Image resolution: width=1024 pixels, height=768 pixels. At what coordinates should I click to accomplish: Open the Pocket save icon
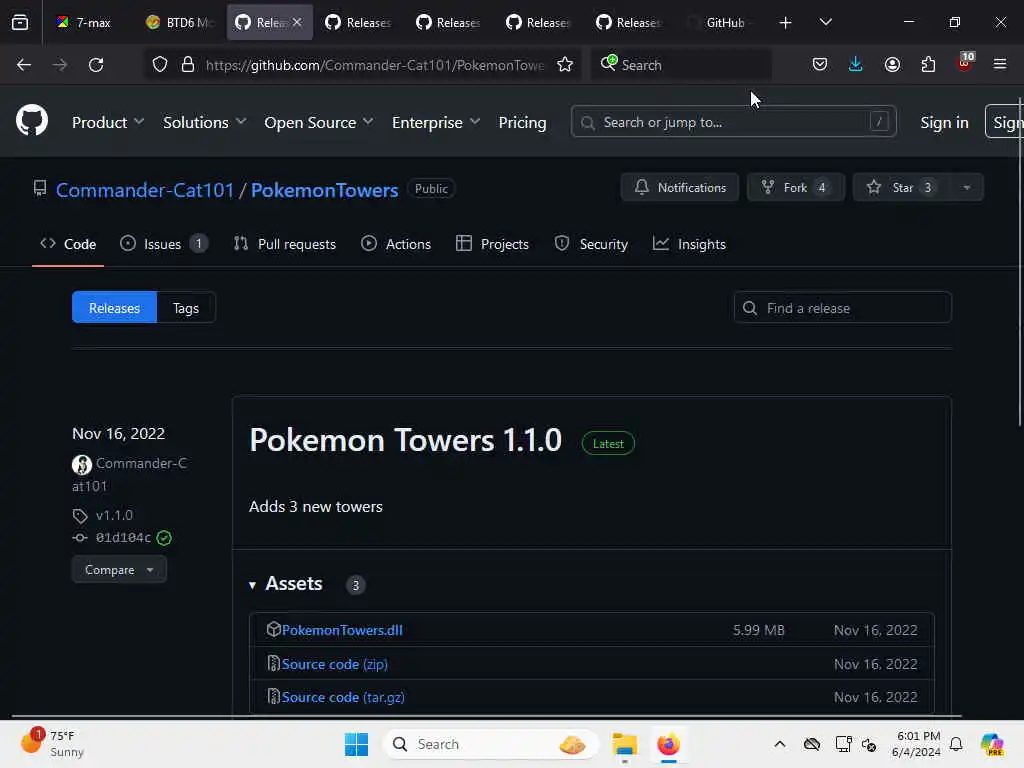[x=820, y=64]
